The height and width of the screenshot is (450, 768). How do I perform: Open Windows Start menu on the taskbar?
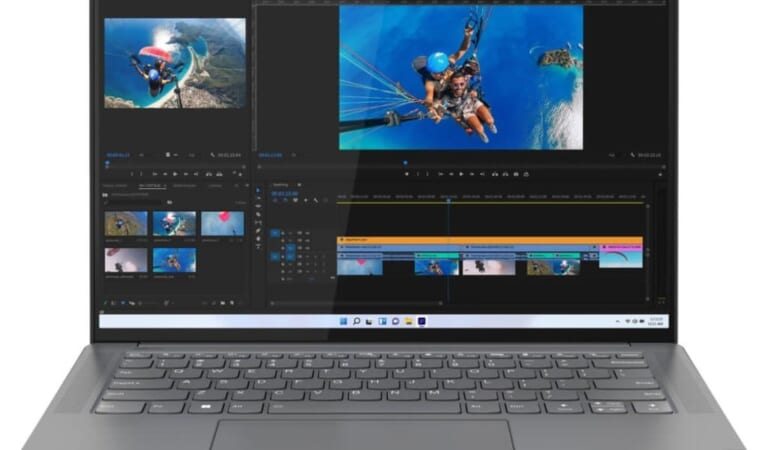pos(343,321)
